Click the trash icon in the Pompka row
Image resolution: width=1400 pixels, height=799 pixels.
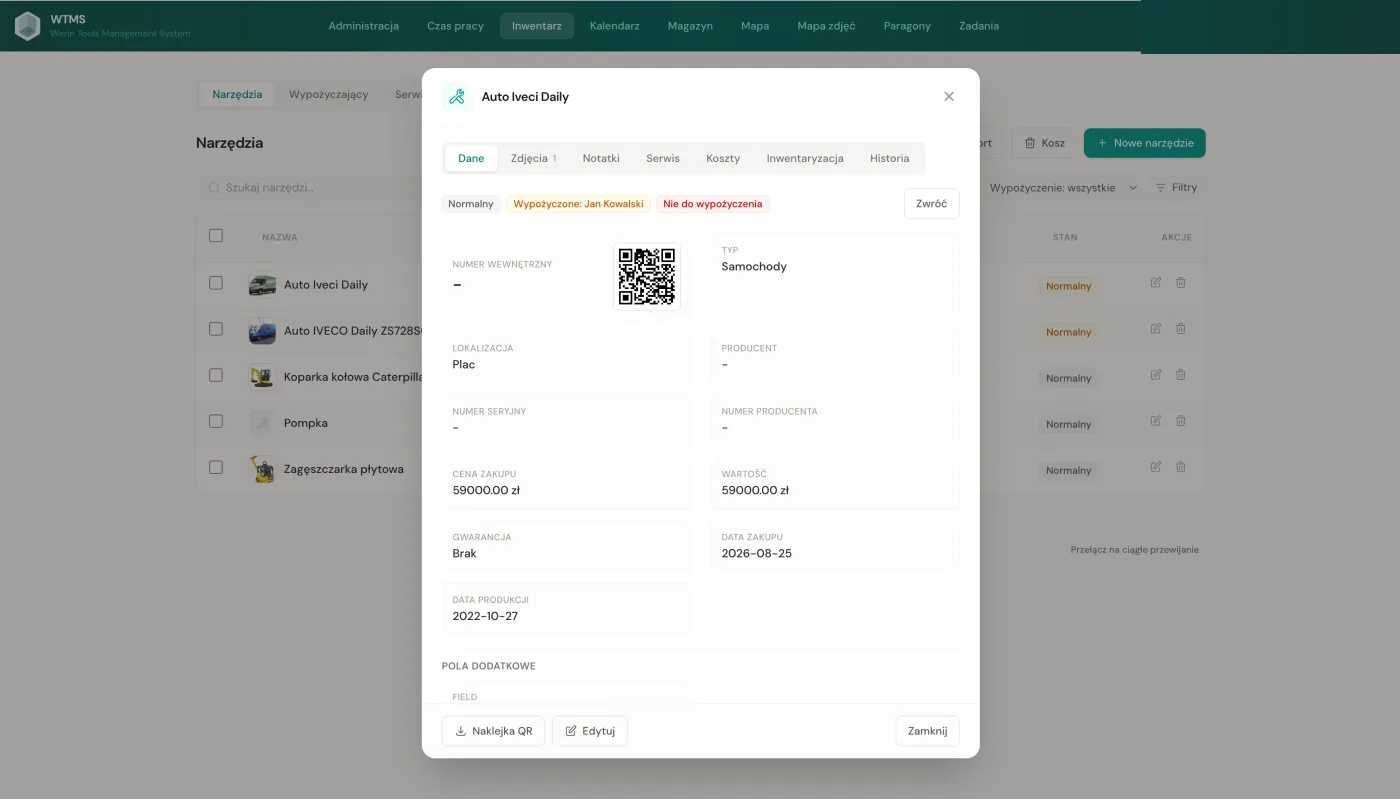pos(1181,421)
